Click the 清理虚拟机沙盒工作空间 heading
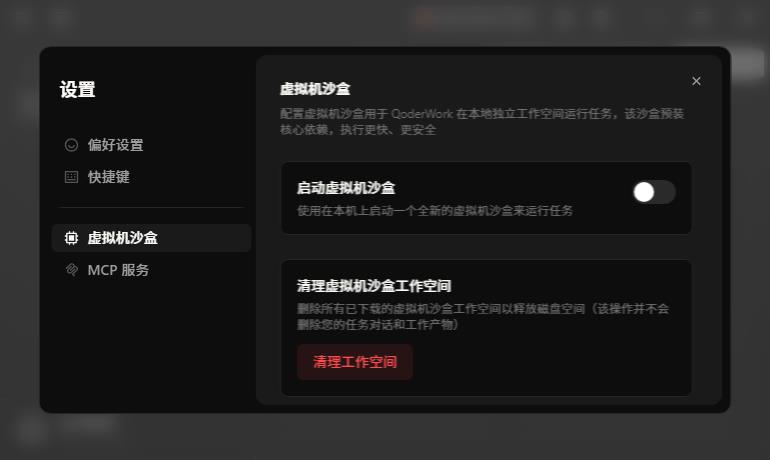770x460 pixels. coord(374,286)
